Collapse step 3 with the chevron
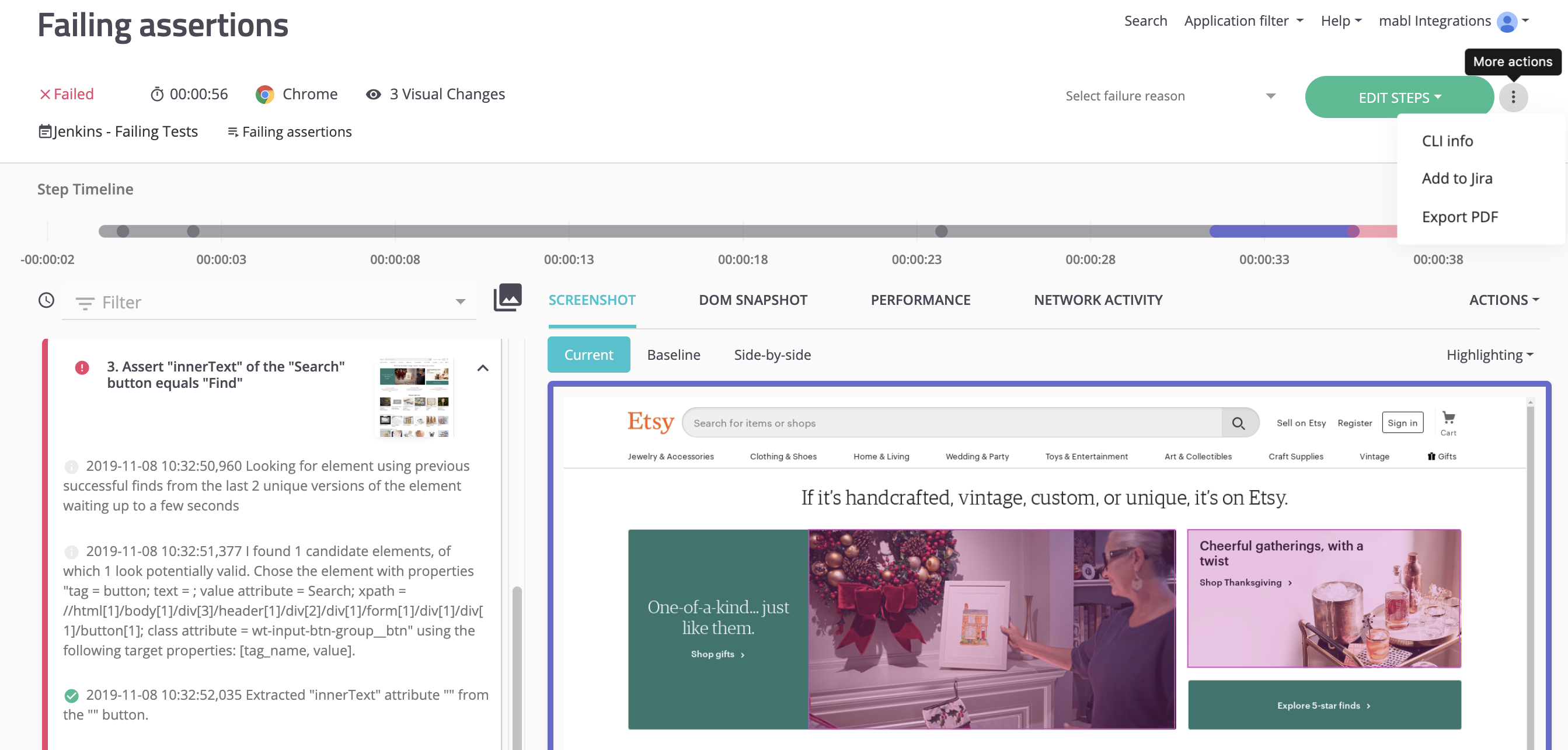 pos(483,367)
